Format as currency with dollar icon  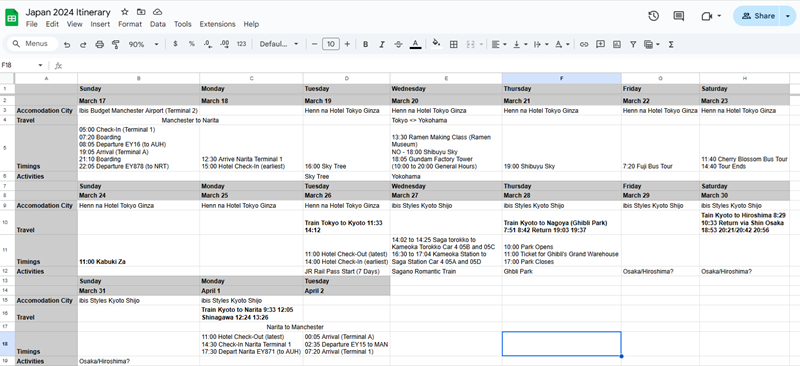click(x=176, y=44)
